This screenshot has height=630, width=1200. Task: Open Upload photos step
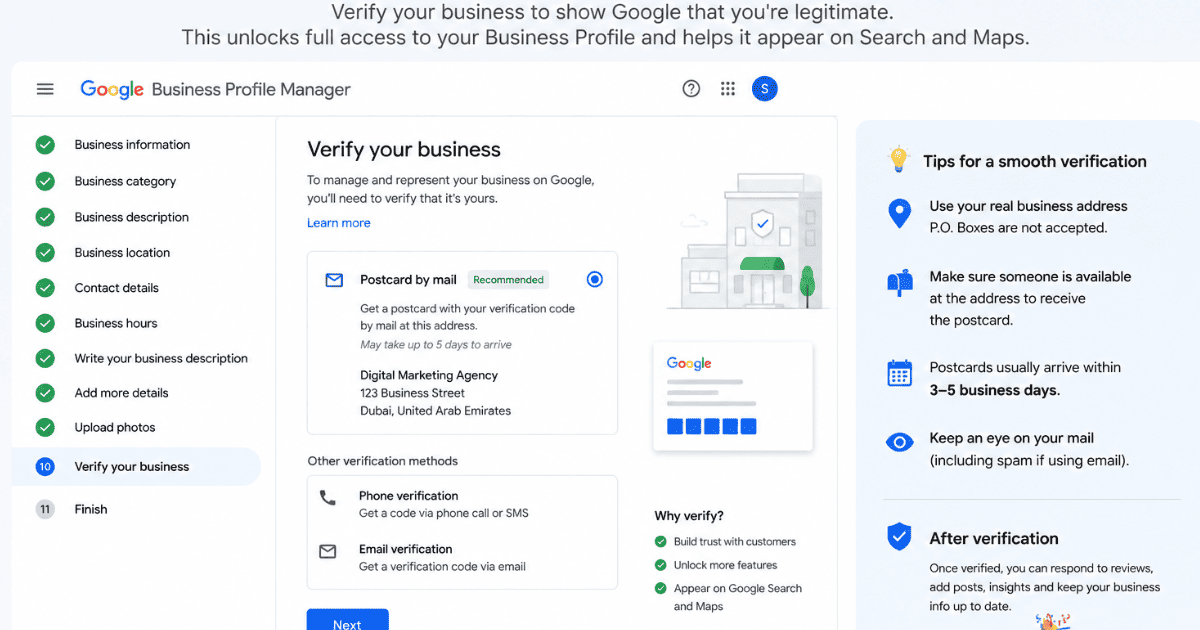(115, 427)
